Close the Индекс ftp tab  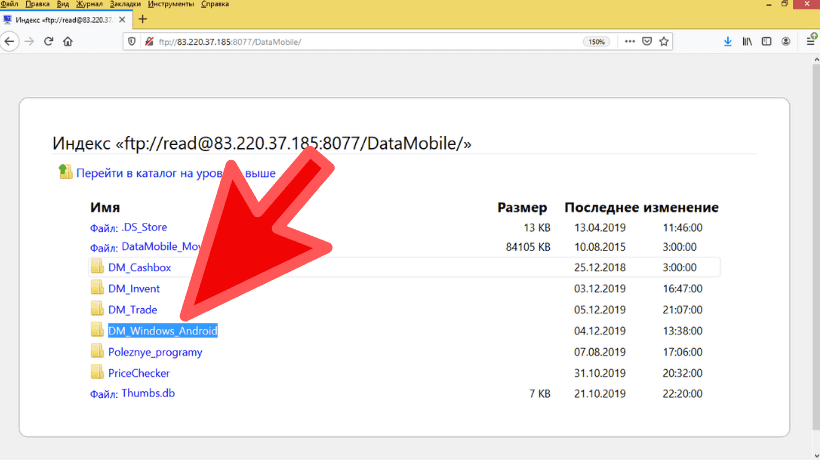122,19
